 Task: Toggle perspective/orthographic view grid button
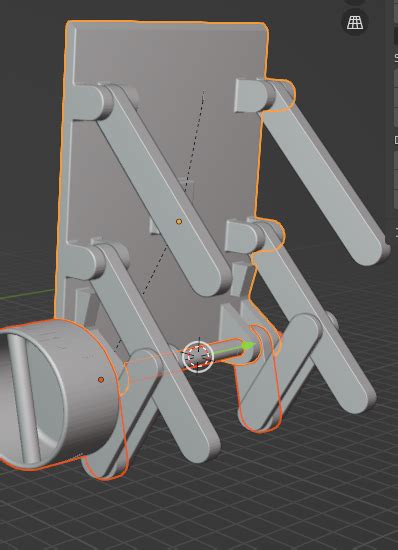[x=355, y=23]
